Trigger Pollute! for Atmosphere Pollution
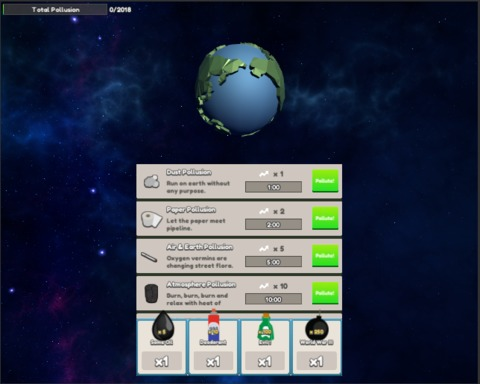480x384 pixels. pos(325,293)
